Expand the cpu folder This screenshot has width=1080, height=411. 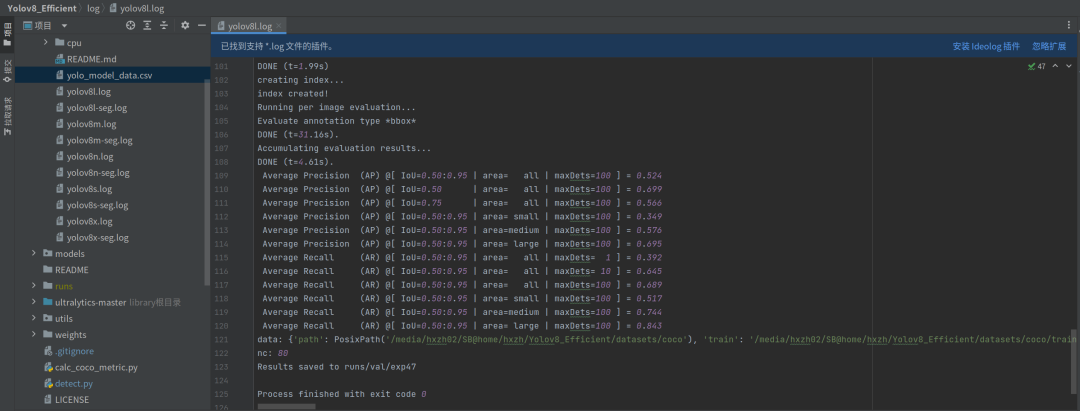point(45,43)
